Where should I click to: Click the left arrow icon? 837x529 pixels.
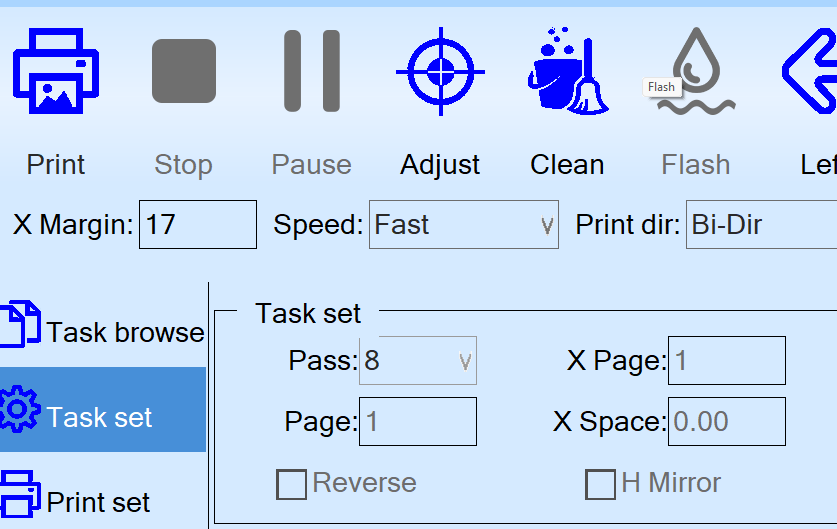[x=810, y=71]
